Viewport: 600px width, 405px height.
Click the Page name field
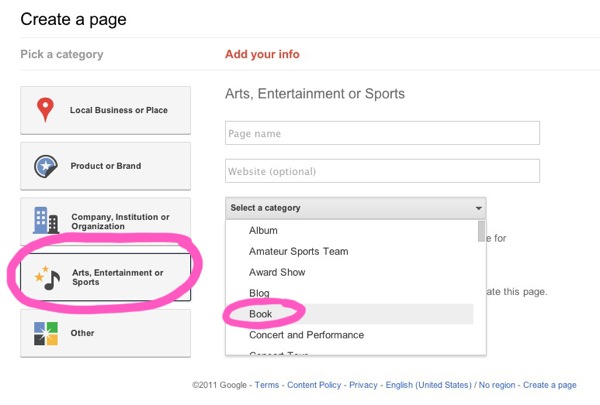pos(382,133)
